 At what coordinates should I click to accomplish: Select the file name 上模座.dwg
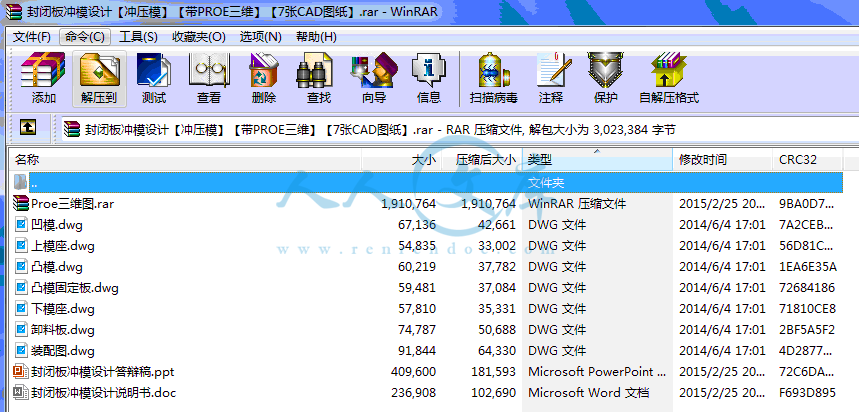pos(62,245)
